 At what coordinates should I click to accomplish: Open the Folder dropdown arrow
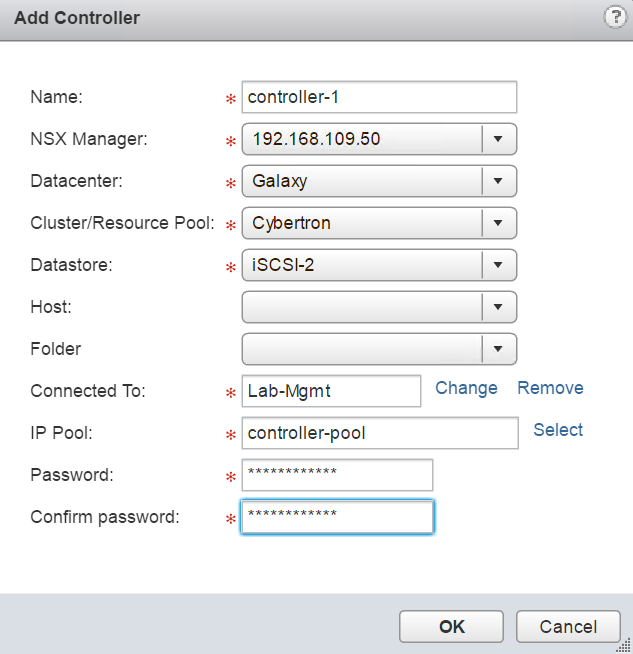coord(498,349)
